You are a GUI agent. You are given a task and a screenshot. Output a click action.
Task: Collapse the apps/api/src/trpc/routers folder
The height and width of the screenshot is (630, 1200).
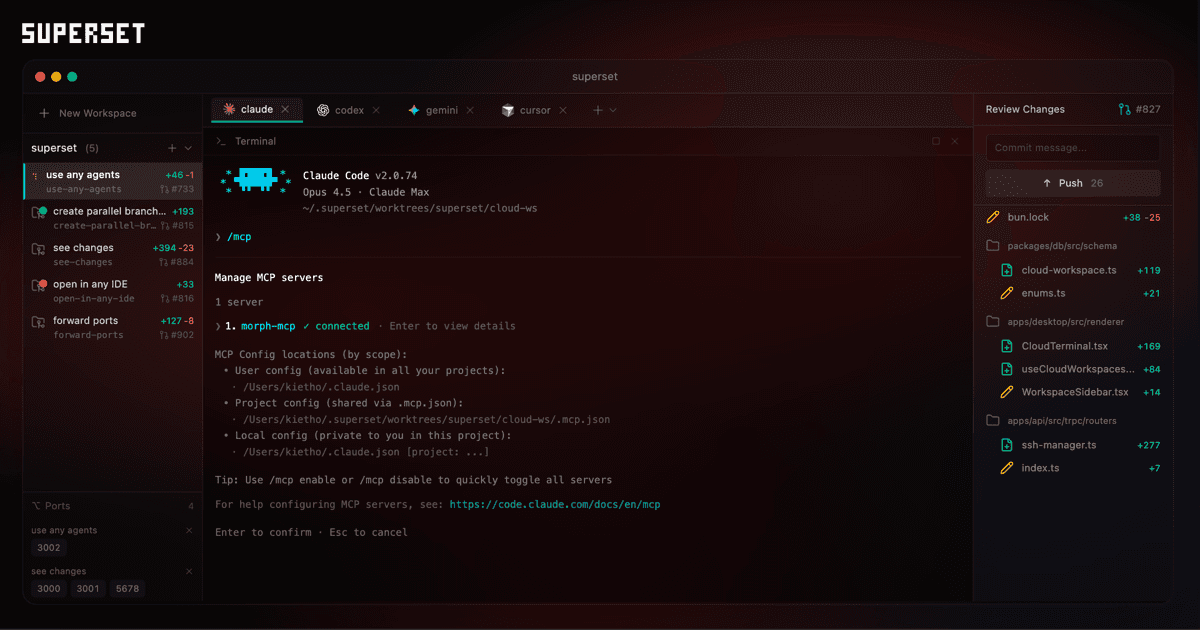(993, 421)
